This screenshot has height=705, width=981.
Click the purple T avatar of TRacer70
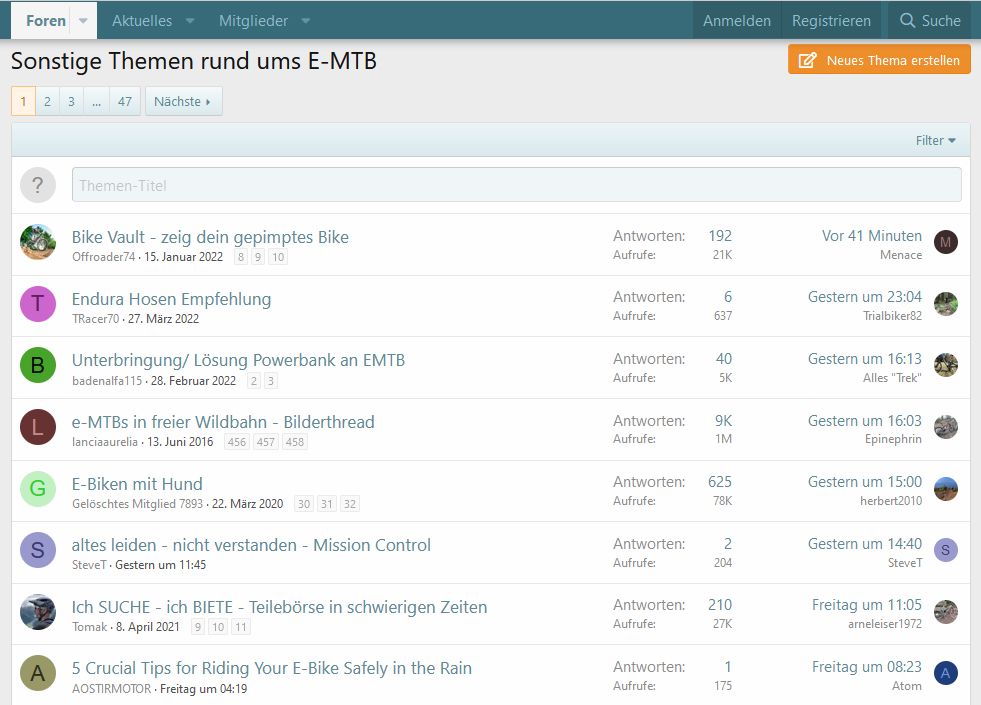(x=38, y=304)
